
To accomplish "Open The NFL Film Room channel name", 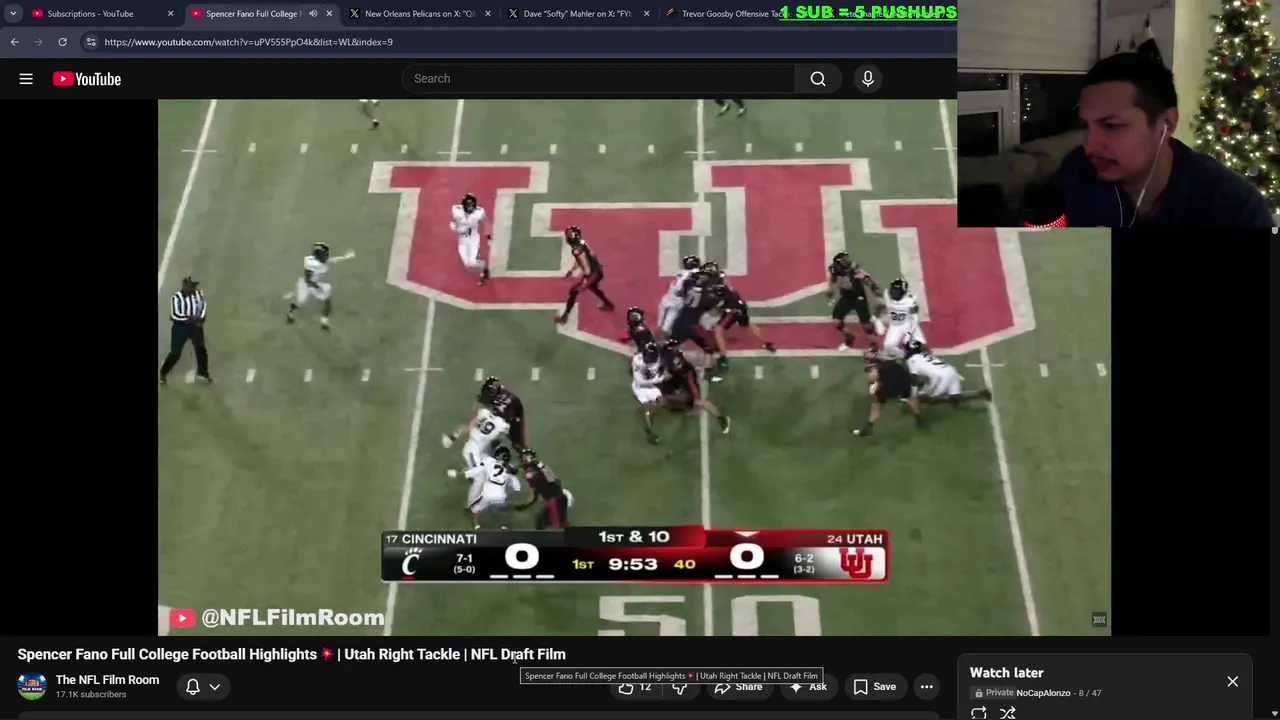I will 107,680.
